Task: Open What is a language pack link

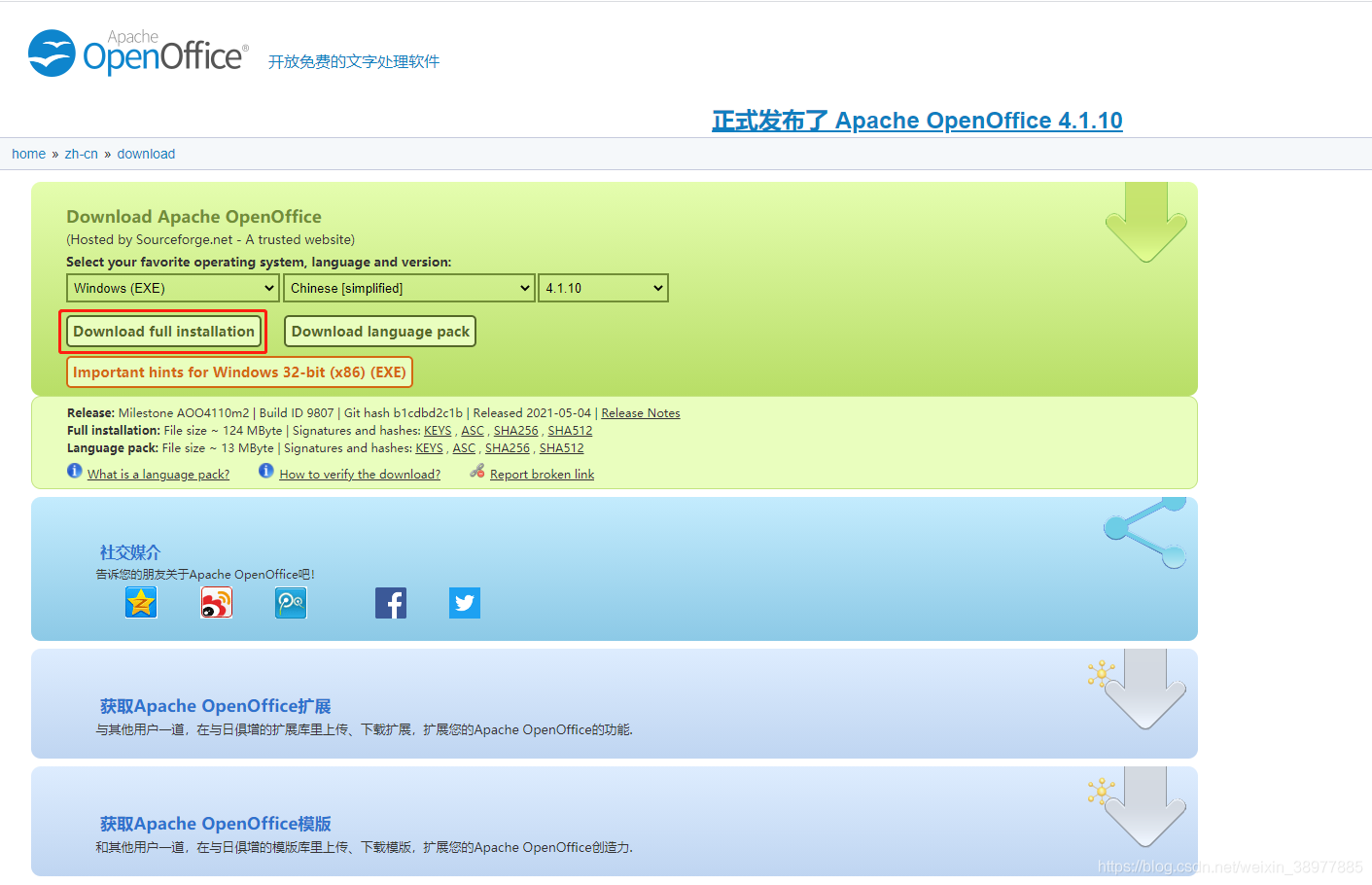Action: point(158,475)
